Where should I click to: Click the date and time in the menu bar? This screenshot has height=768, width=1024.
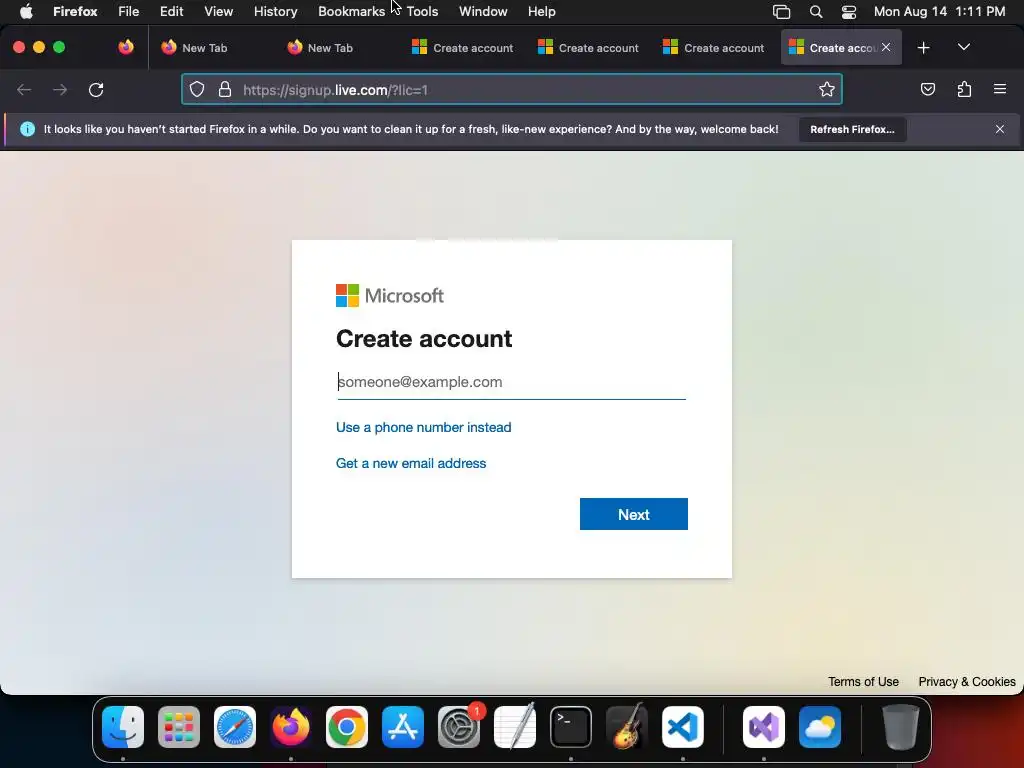tap(939, 11)
